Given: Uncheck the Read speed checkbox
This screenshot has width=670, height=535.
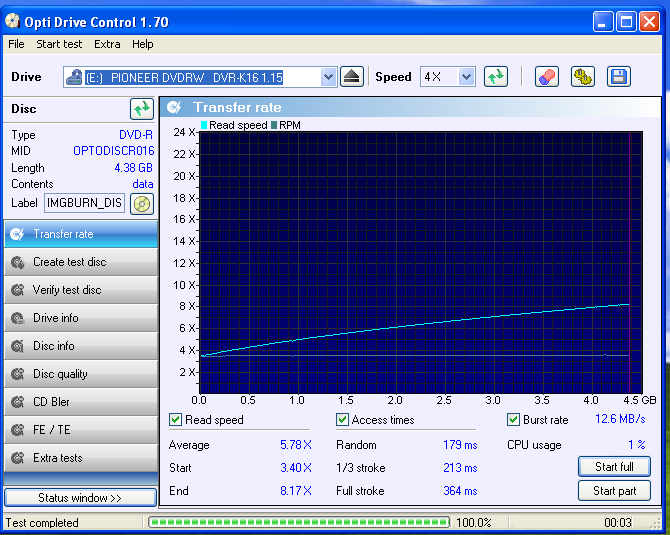Looking at the screenshot, I should tap(175, 420).
